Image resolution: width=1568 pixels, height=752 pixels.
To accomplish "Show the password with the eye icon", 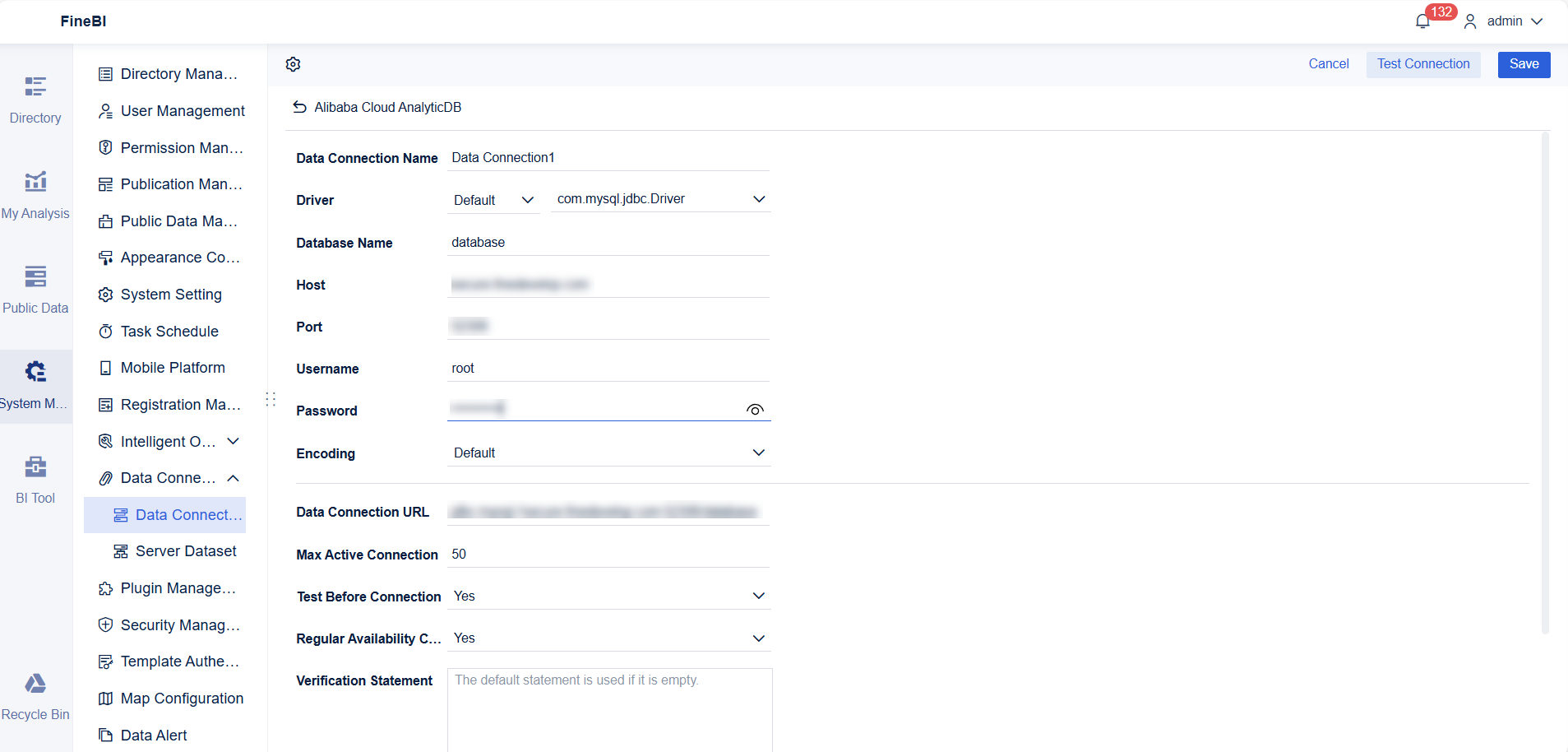I will click(755, 410).
